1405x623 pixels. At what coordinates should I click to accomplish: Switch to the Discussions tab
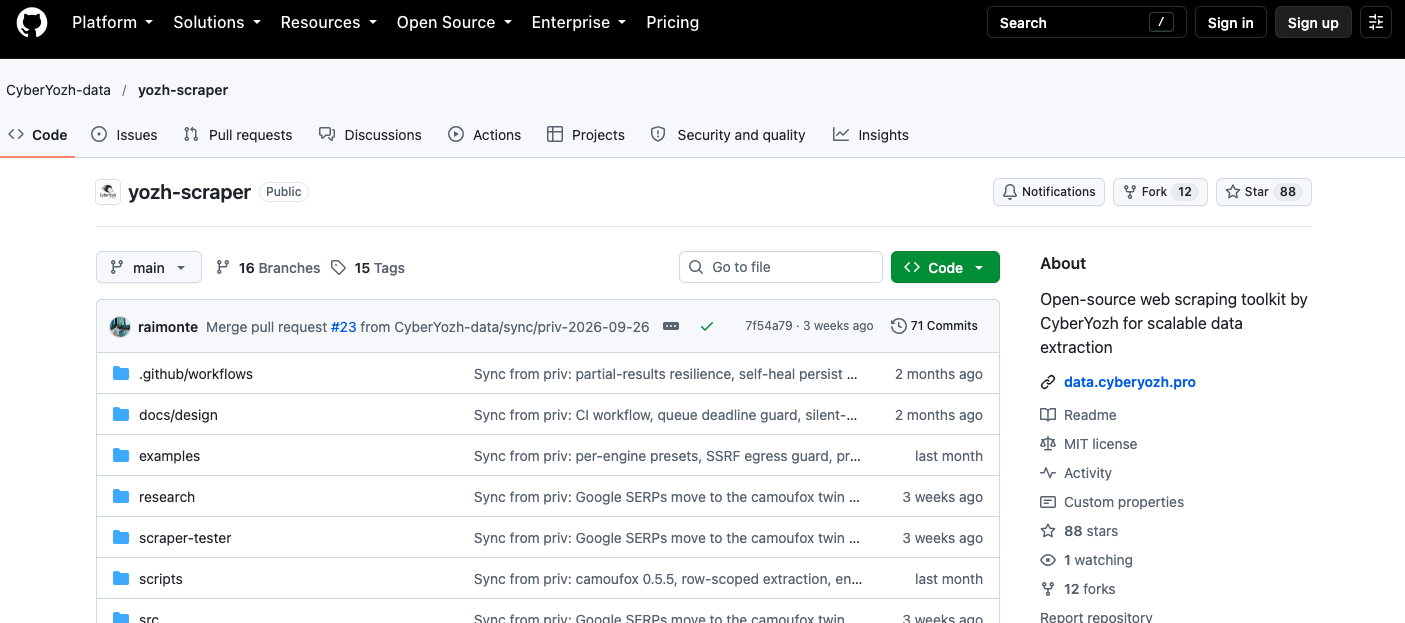370,135
